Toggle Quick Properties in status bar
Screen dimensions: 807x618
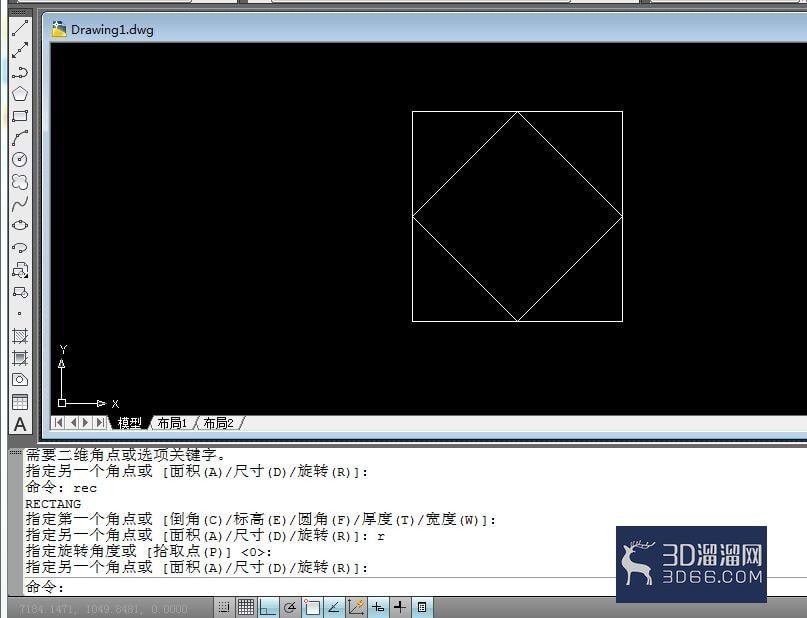coord(422,607)
